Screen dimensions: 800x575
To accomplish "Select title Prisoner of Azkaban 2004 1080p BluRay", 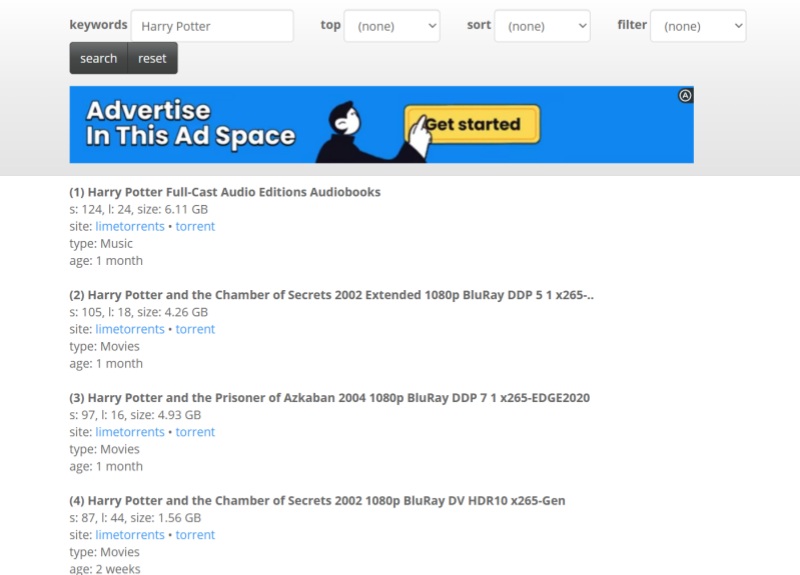I will (x=330, y=397).
